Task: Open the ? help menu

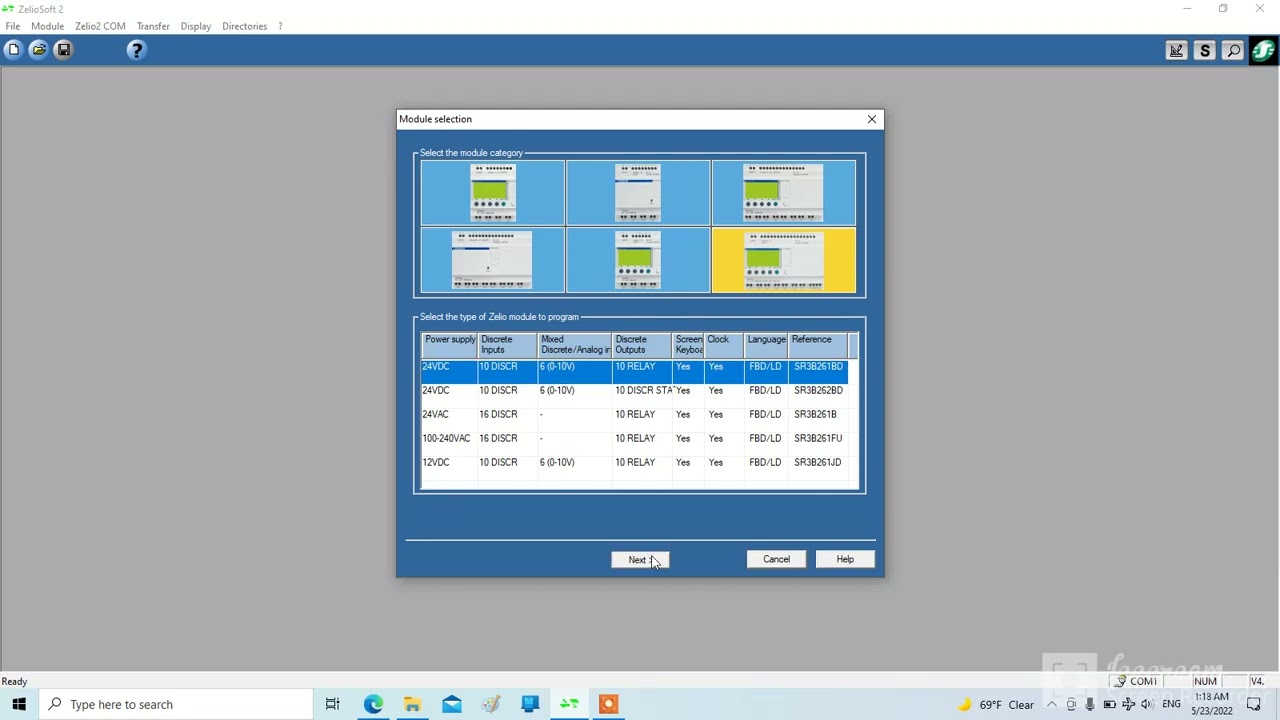Action: pos(280,26)
